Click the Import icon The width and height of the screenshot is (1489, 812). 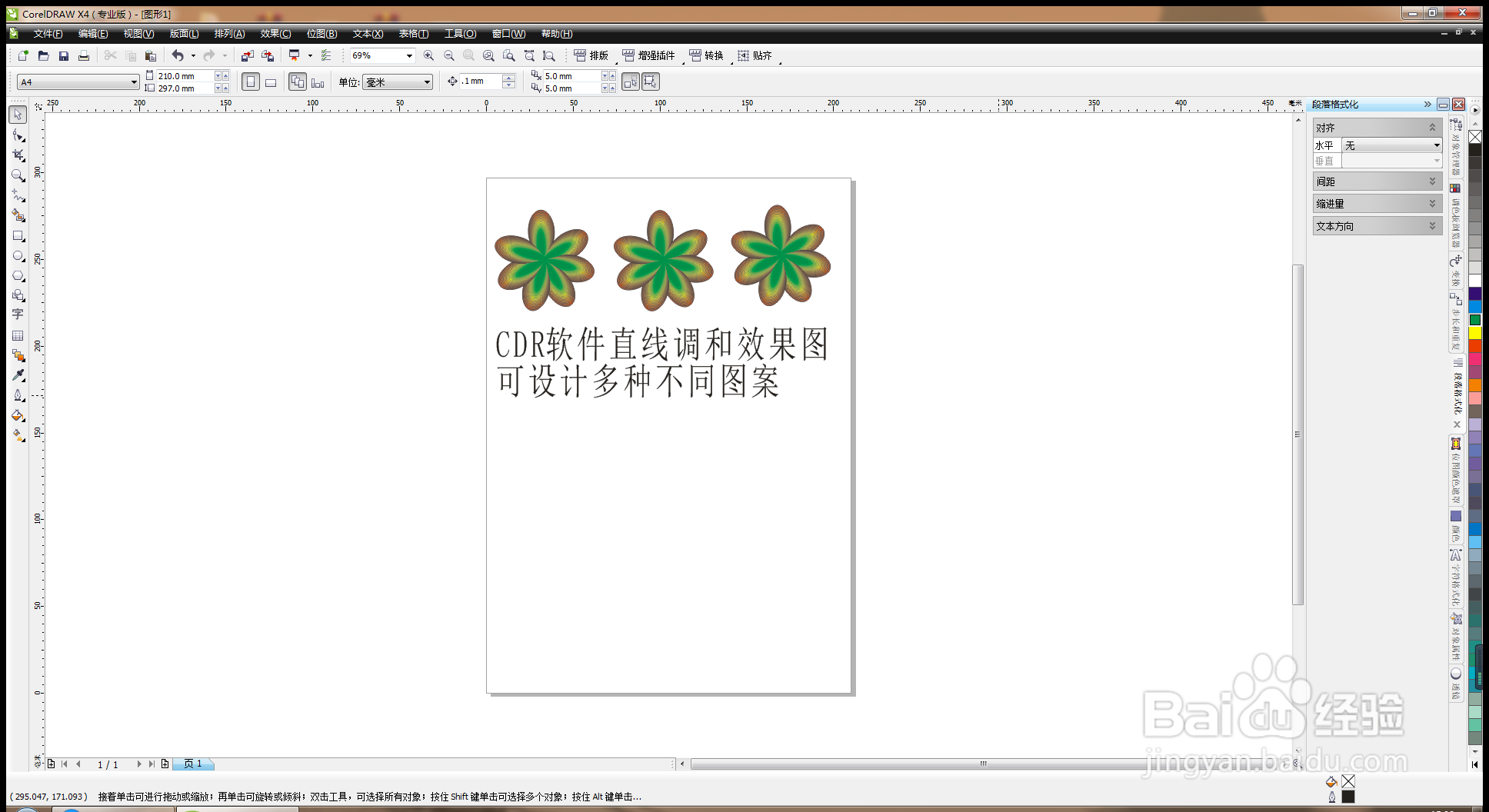[247, 55]
